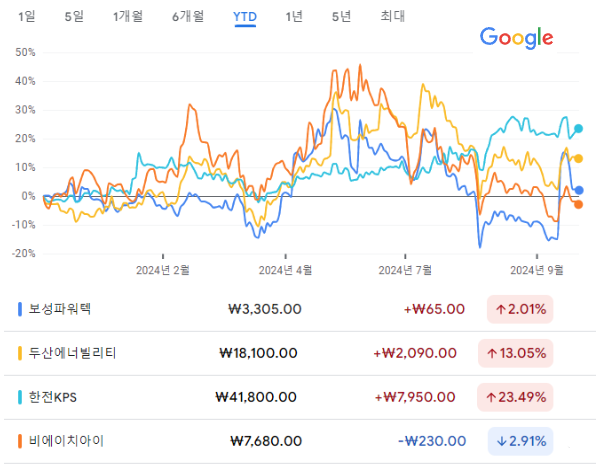Select the 최대 range tab

392,16
